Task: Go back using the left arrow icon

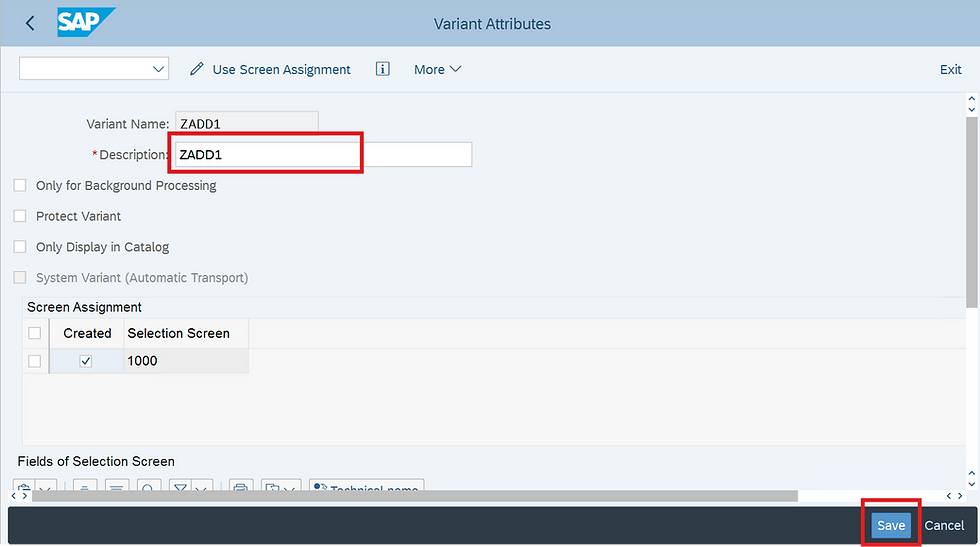Action: point(29,24)
